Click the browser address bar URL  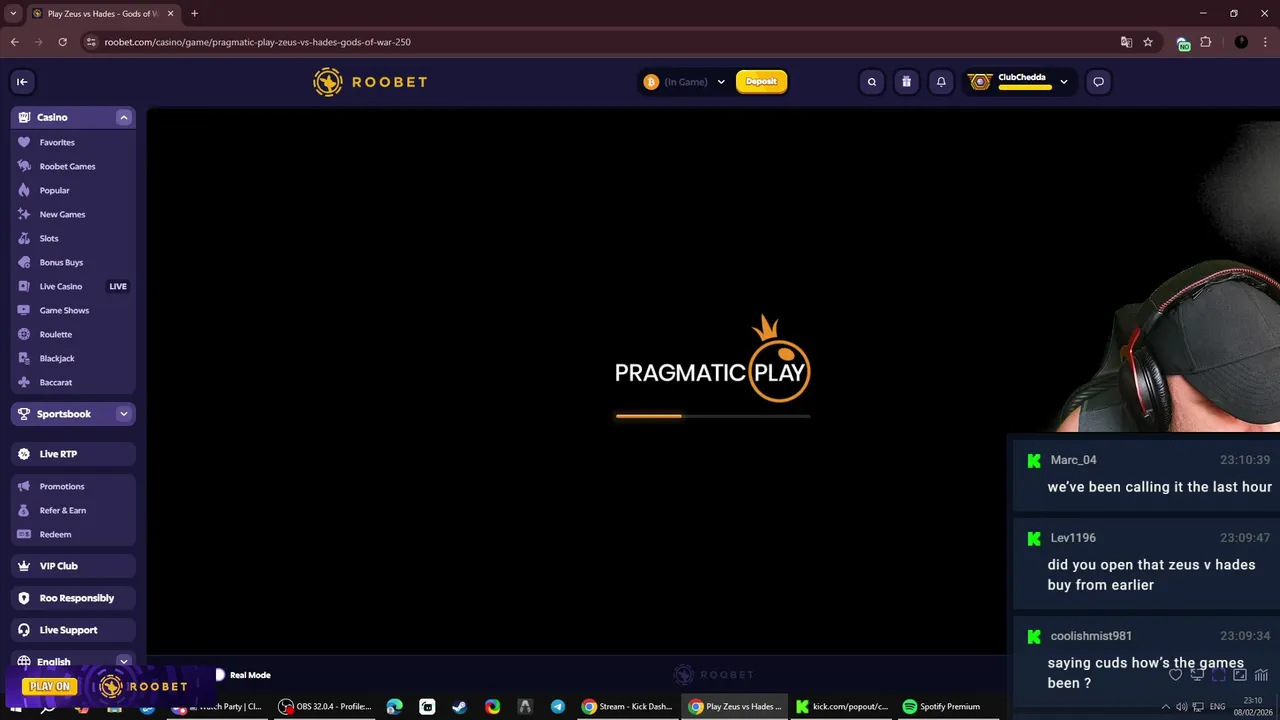click(x=258, y=42)
